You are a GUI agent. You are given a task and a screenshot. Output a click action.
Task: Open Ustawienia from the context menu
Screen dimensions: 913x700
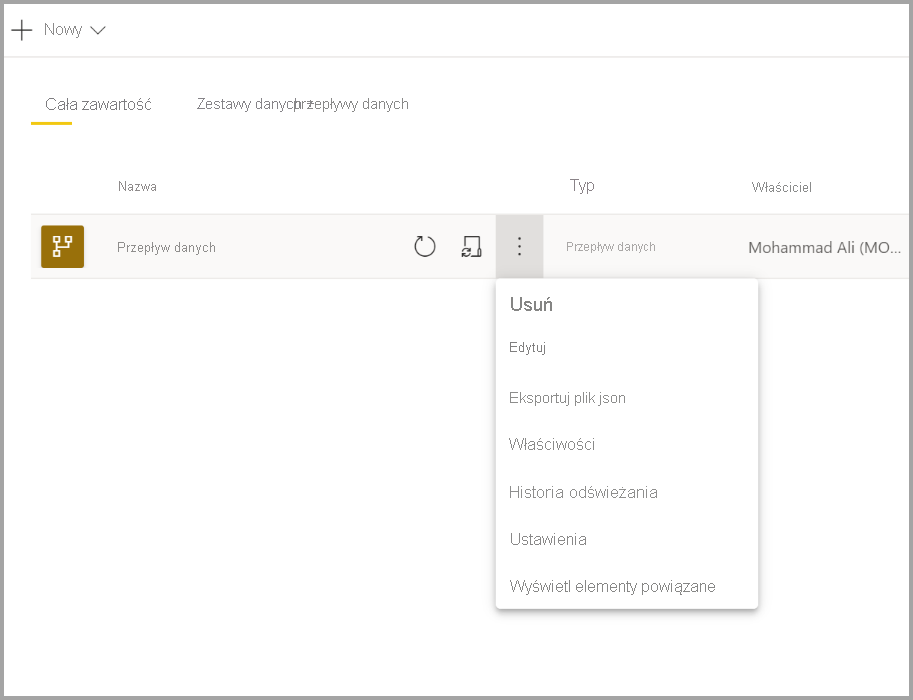click(x=548, y=539)
